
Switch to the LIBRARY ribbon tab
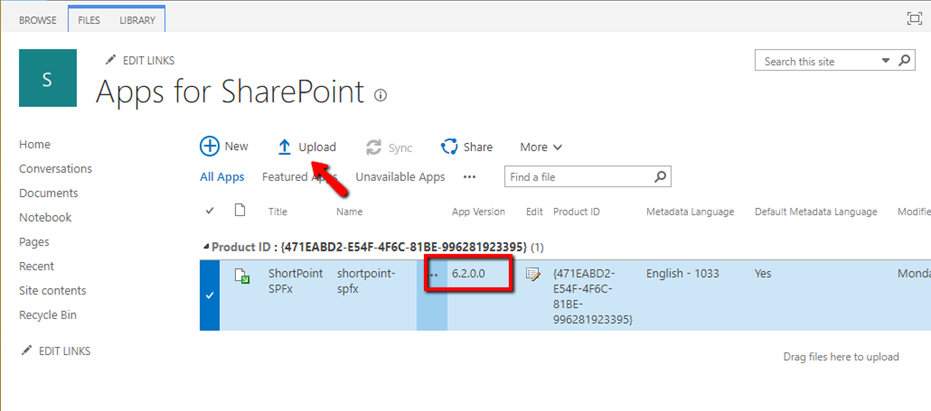pos(137,20)
